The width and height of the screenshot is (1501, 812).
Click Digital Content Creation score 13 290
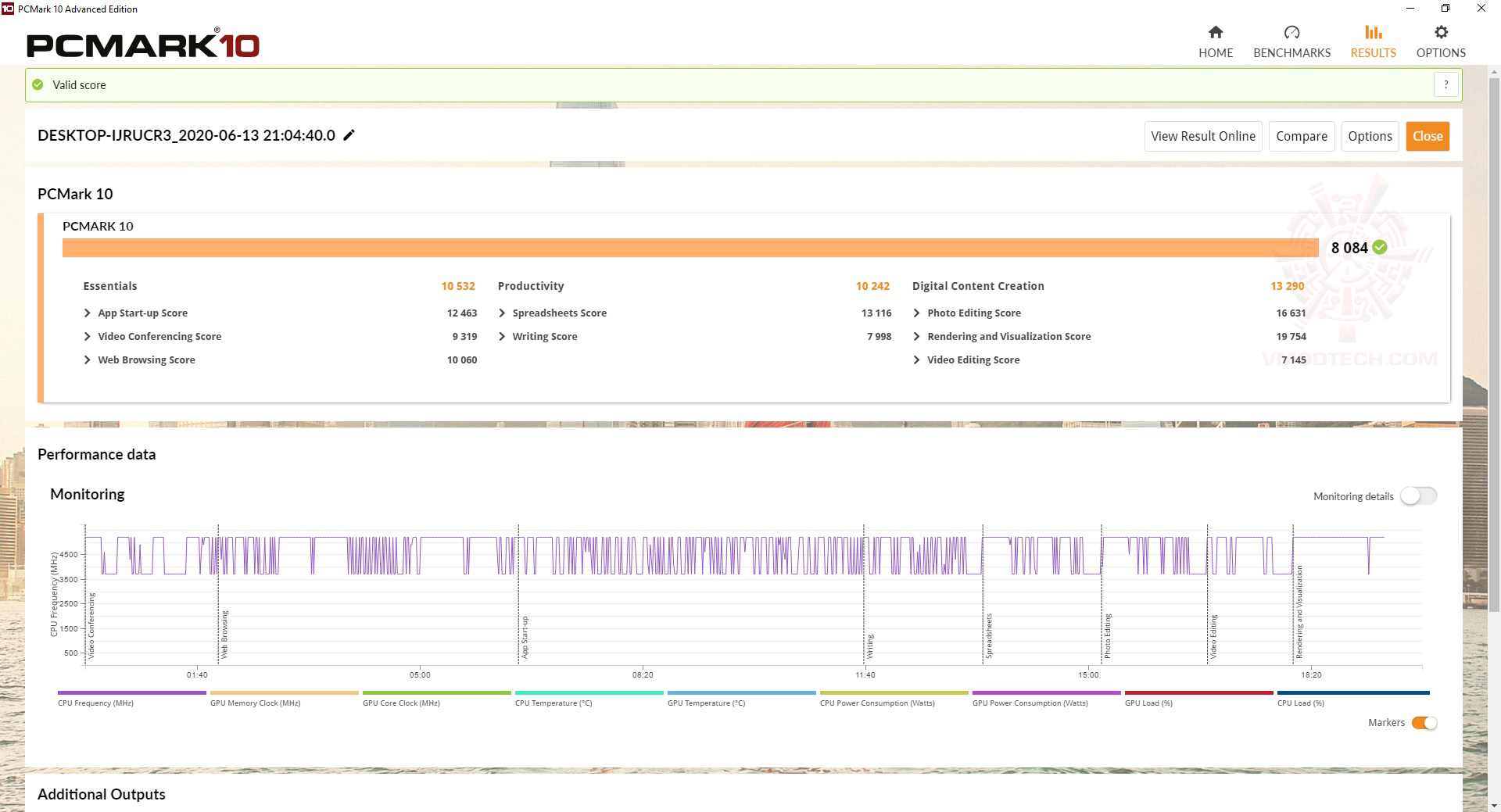(x=1288, y=286)
